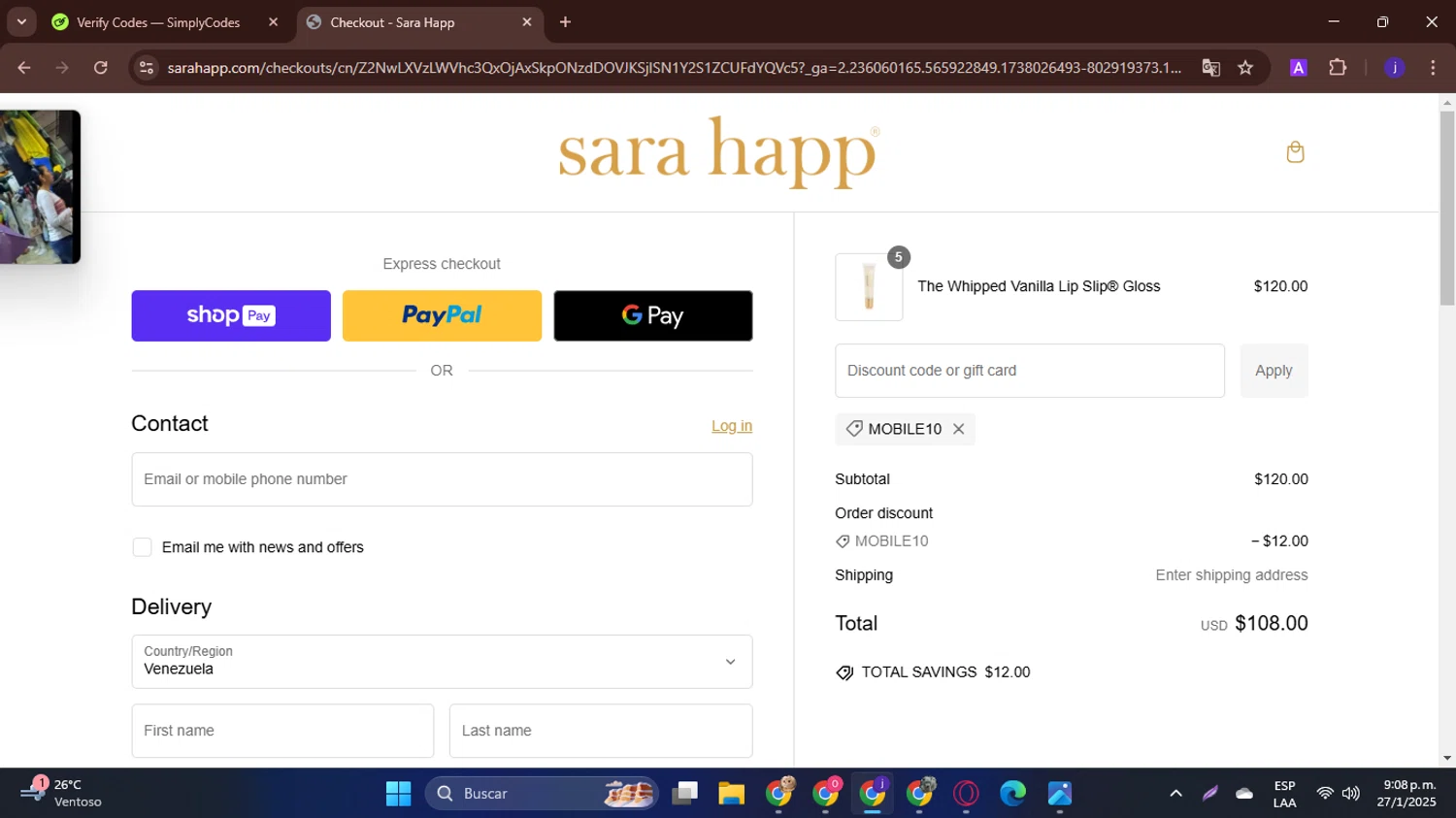Show hidden system tray icons
This screenshot has width=1456, height=818.
pyautogui.click(x=1175, y=794)
